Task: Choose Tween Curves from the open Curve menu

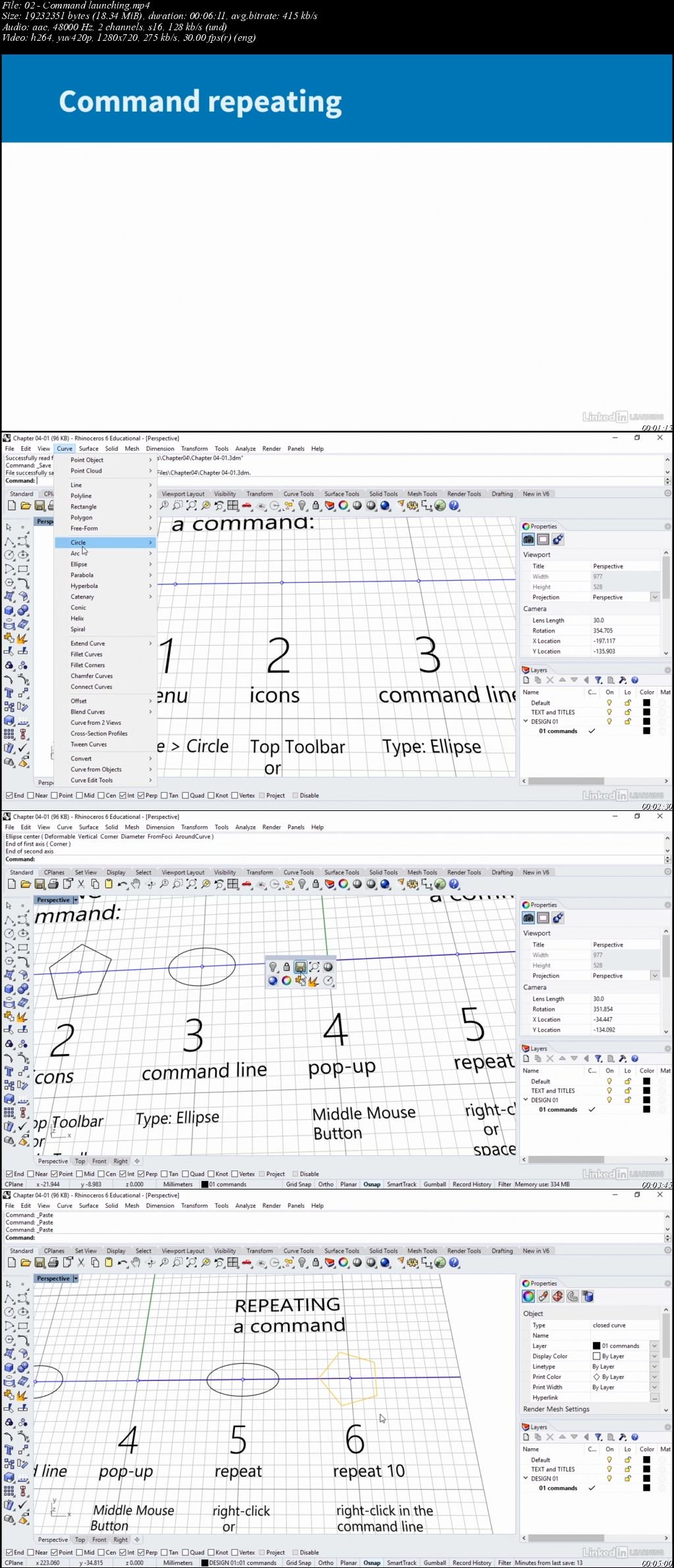Action: tap(105, 744)
